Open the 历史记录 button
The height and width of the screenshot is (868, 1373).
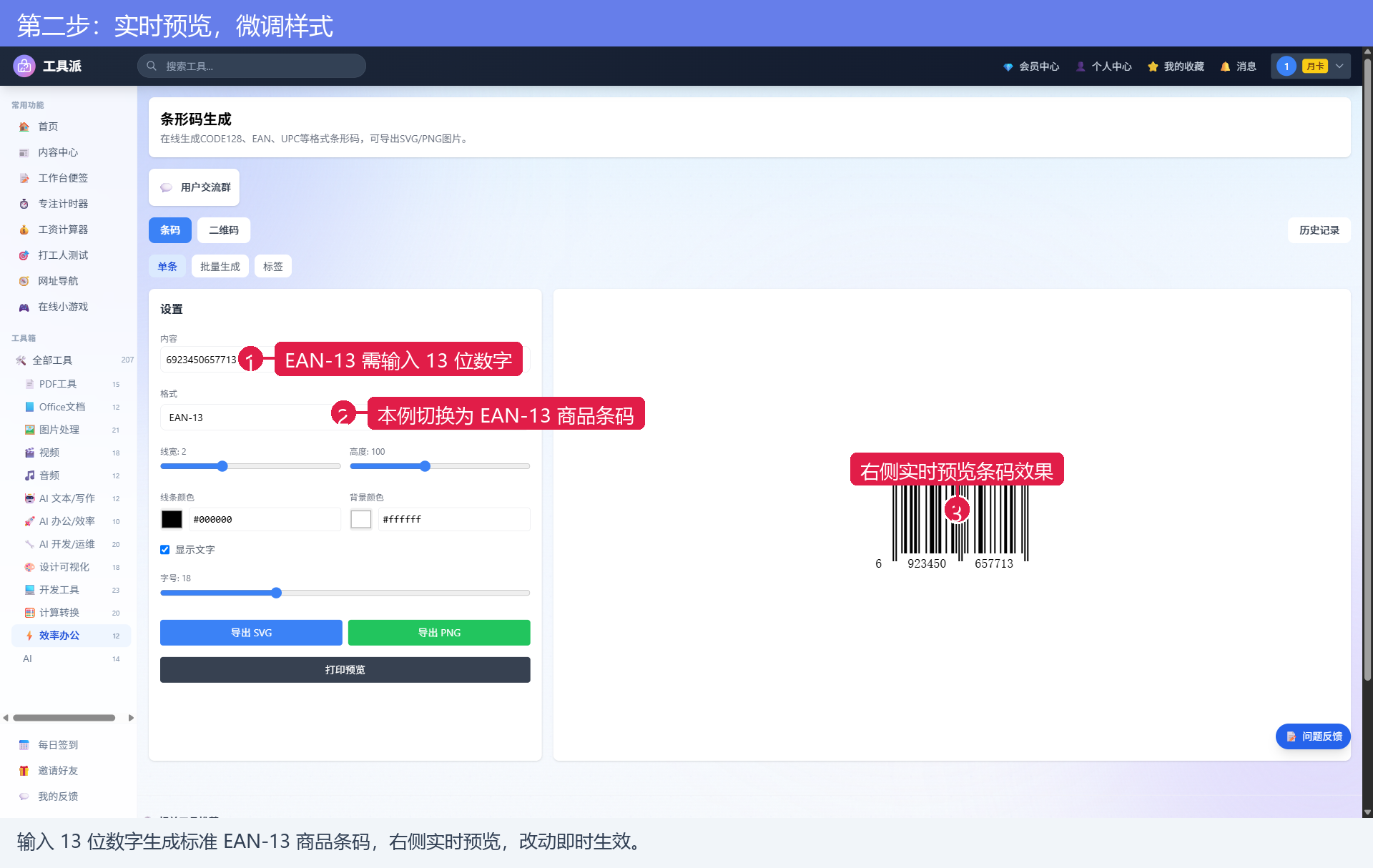pos(1319,230)
